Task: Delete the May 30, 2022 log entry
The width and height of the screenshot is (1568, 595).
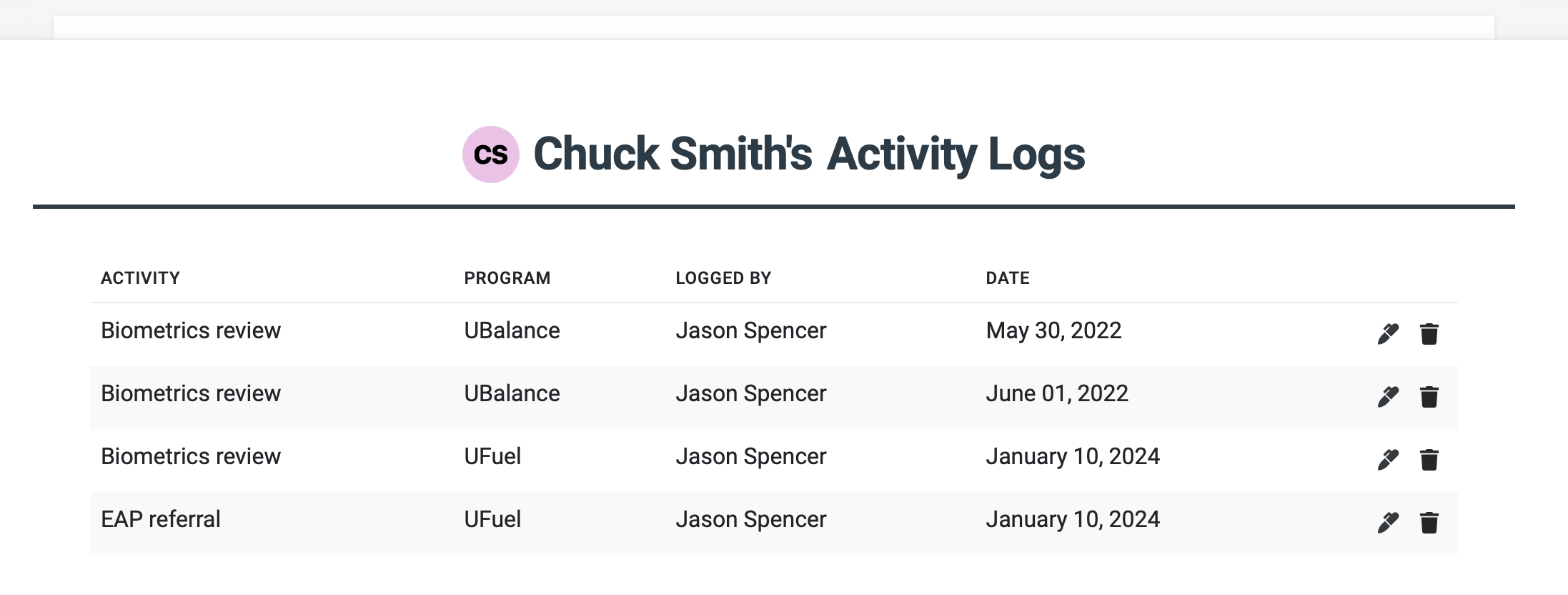Action: [x=1429, y=333]
